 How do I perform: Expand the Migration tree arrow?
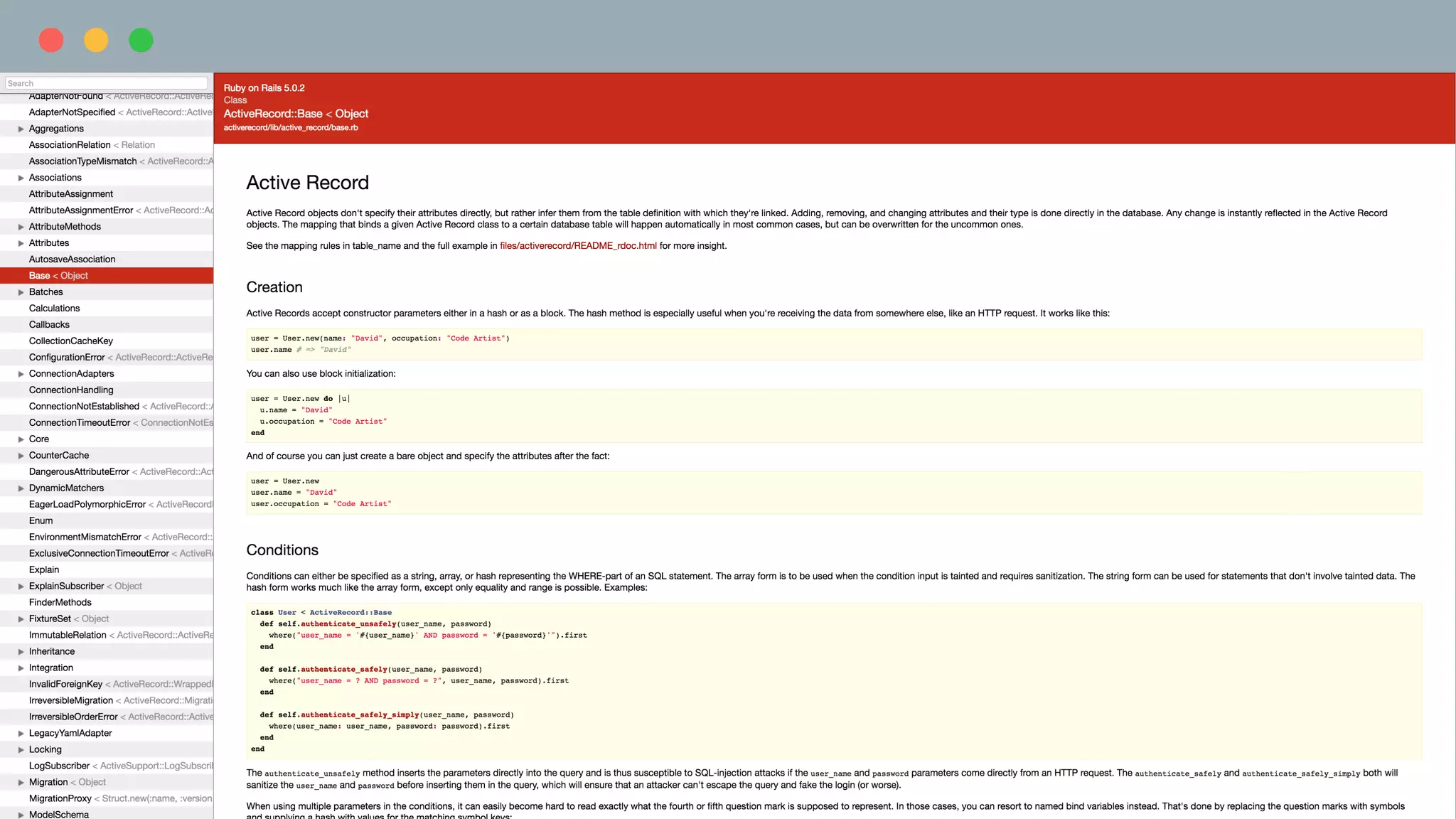click(x=21, y=783)
